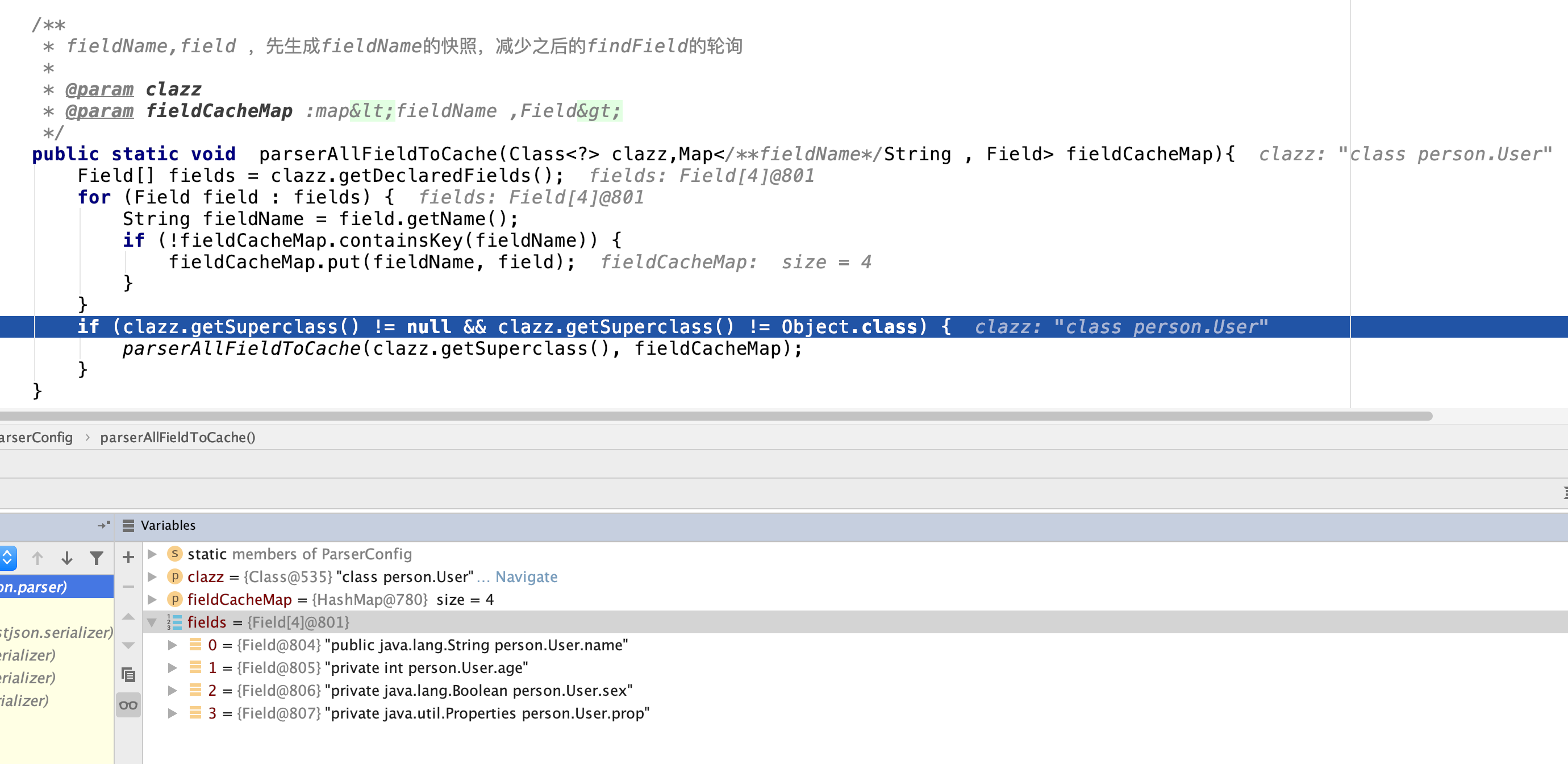Expand static members of ParserConfig
1568x764 pixels.
pyautogui.click(x=152, y=554)
